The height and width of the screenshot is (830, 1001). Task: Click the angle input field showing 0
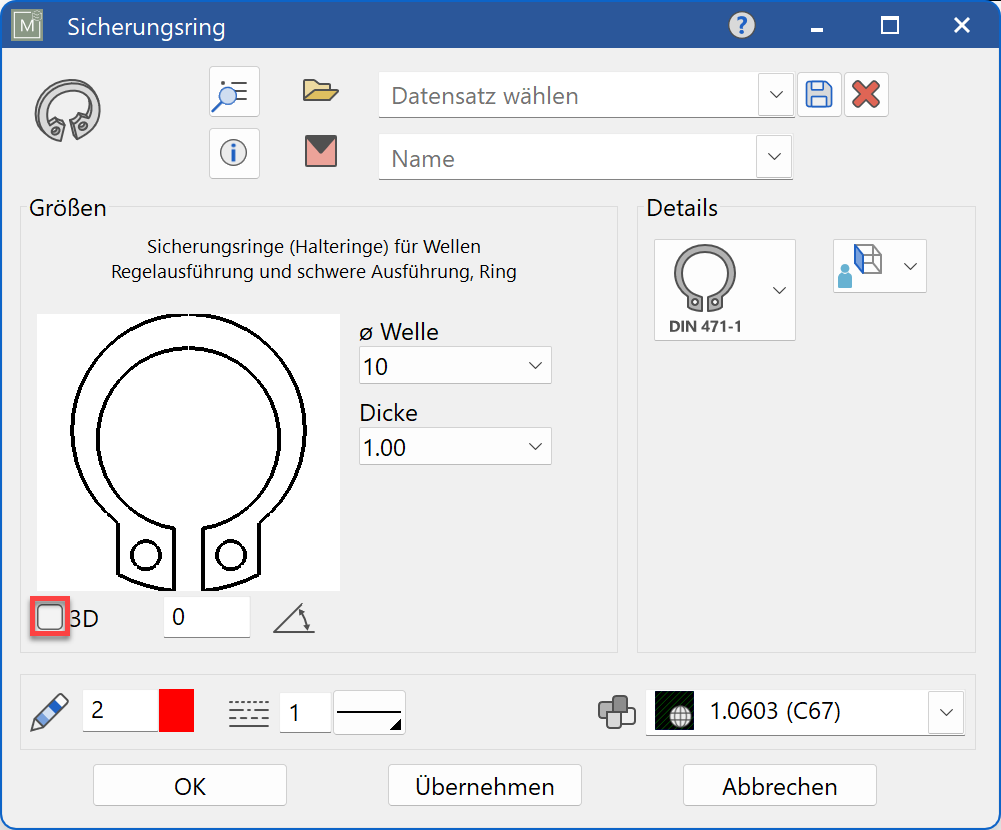pos(206,617)
